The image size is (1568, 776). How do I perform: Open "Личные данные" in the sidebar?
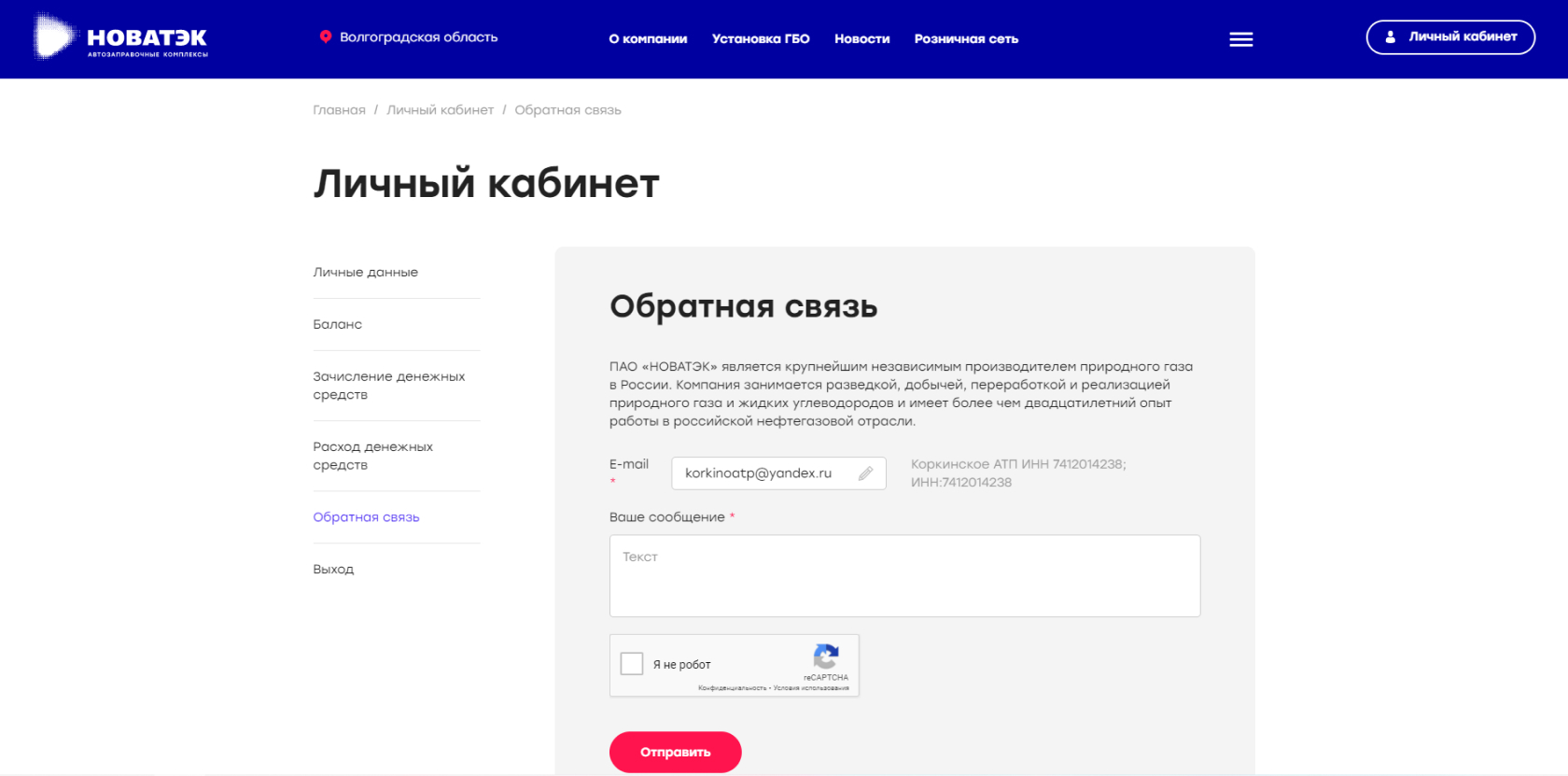pos(365,273)
